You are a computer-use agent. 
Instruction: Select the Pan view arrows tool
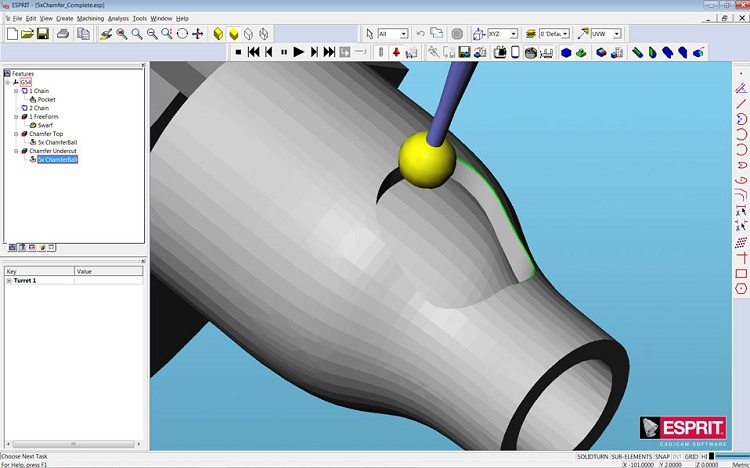(198, 34)
